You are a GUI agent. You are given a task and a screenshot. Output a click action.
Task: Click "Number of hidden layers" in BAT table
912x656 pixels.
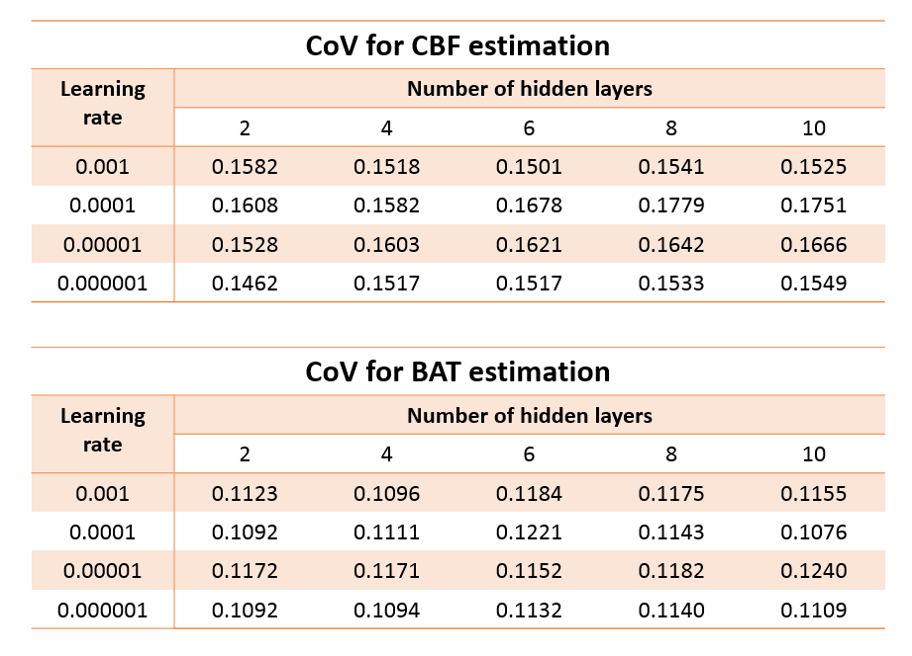[529, 415]
